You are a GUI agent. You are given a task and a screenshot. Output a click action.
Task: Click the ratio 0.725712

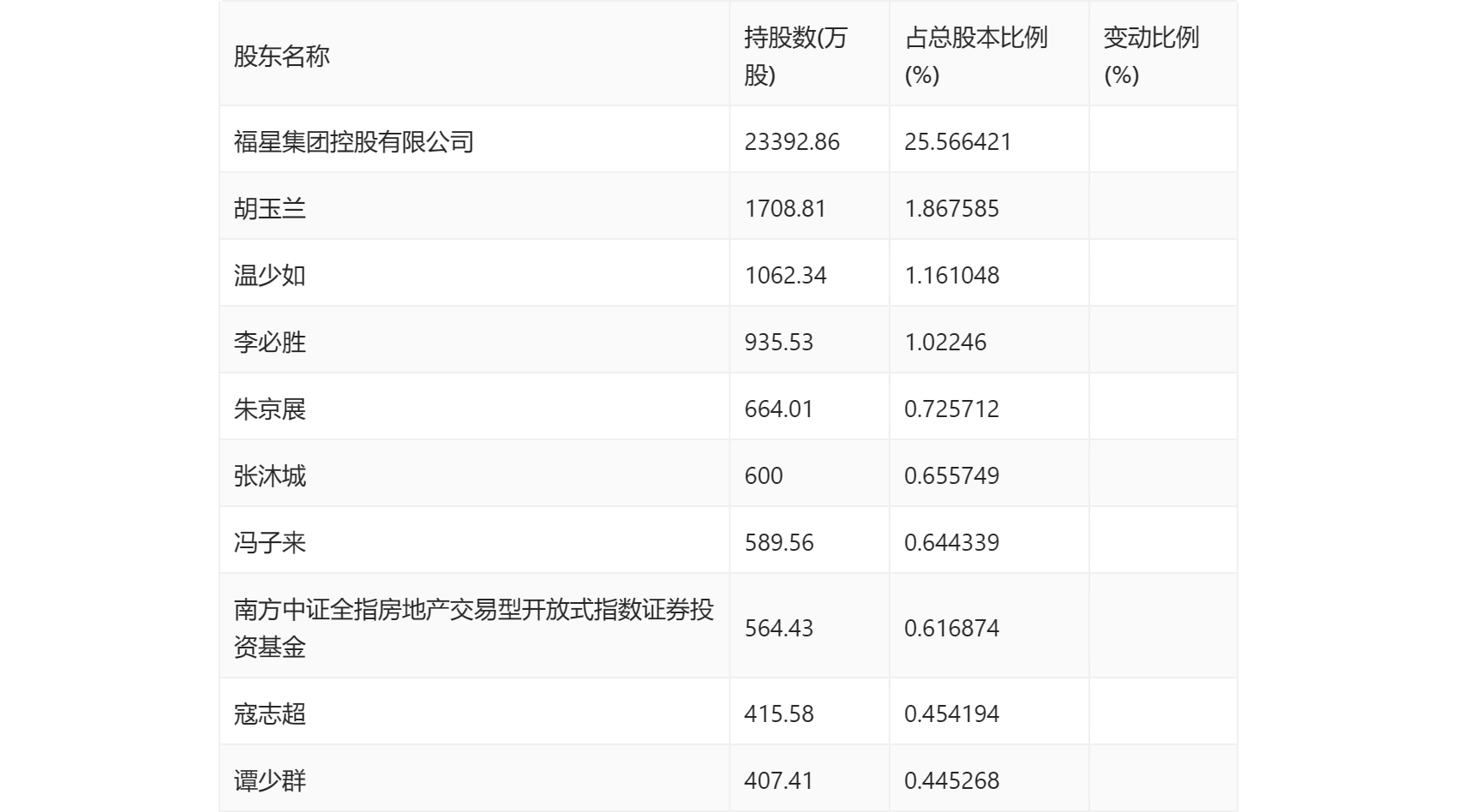pos(952,409)
